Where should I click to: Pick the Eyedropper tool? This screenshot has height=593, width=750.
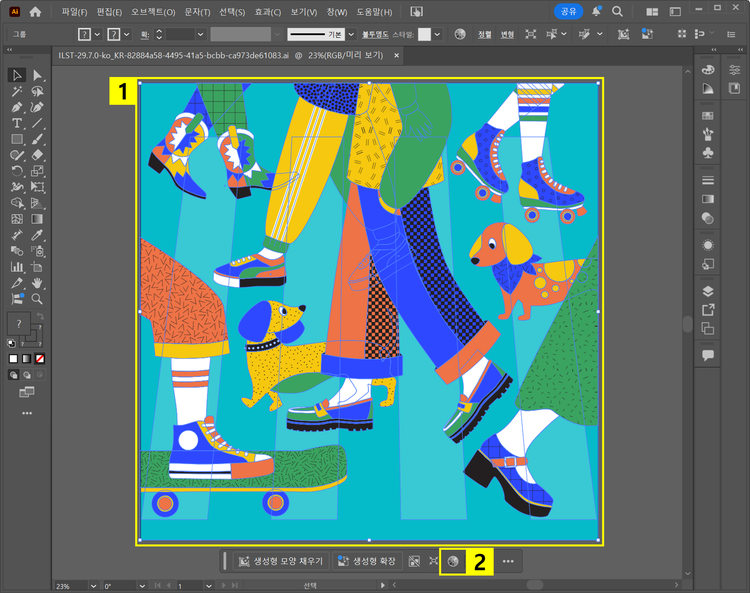click(37, 235)
